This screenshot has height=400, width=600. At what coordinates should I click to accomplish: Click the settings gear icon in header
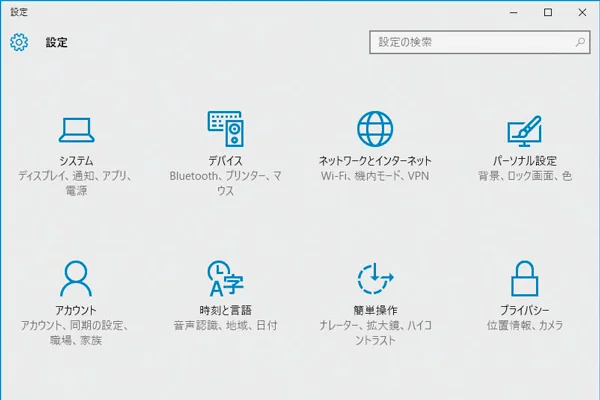19,42
